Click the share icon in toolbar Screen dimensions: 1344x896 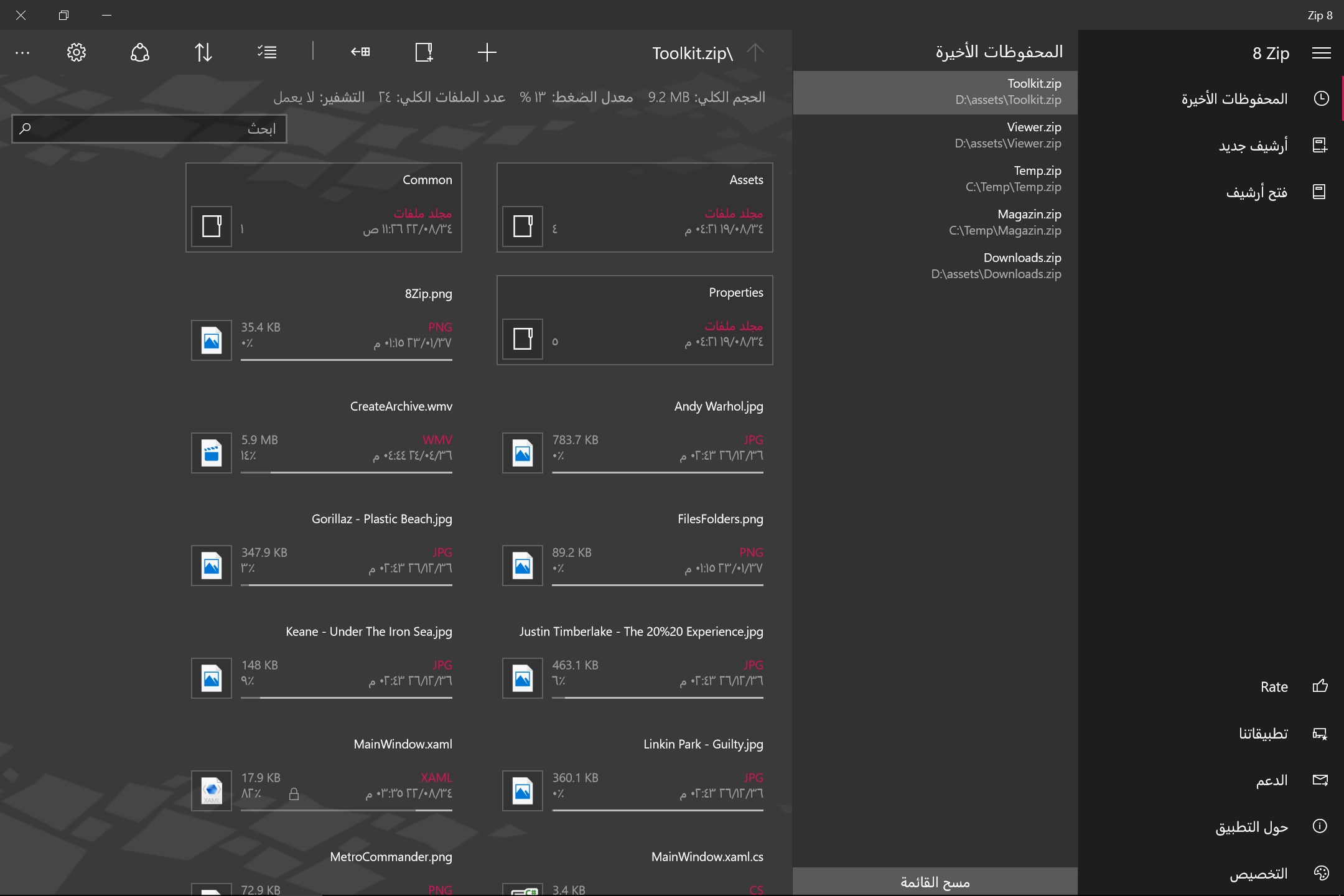(x=140, y=52)
